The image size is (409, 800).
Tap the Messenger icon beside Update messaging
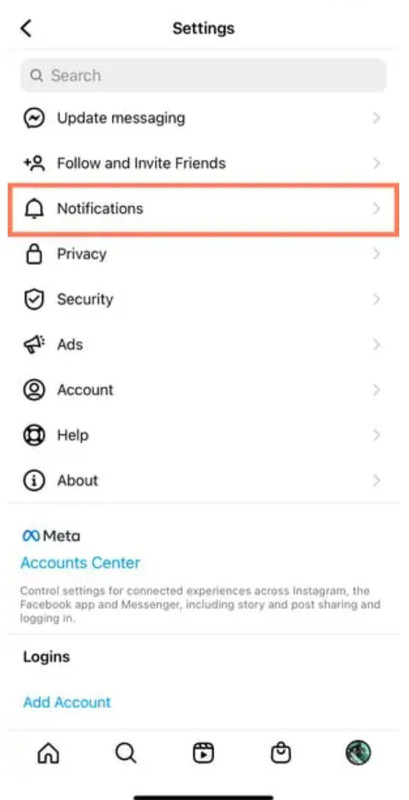click(x=34, y=118)
